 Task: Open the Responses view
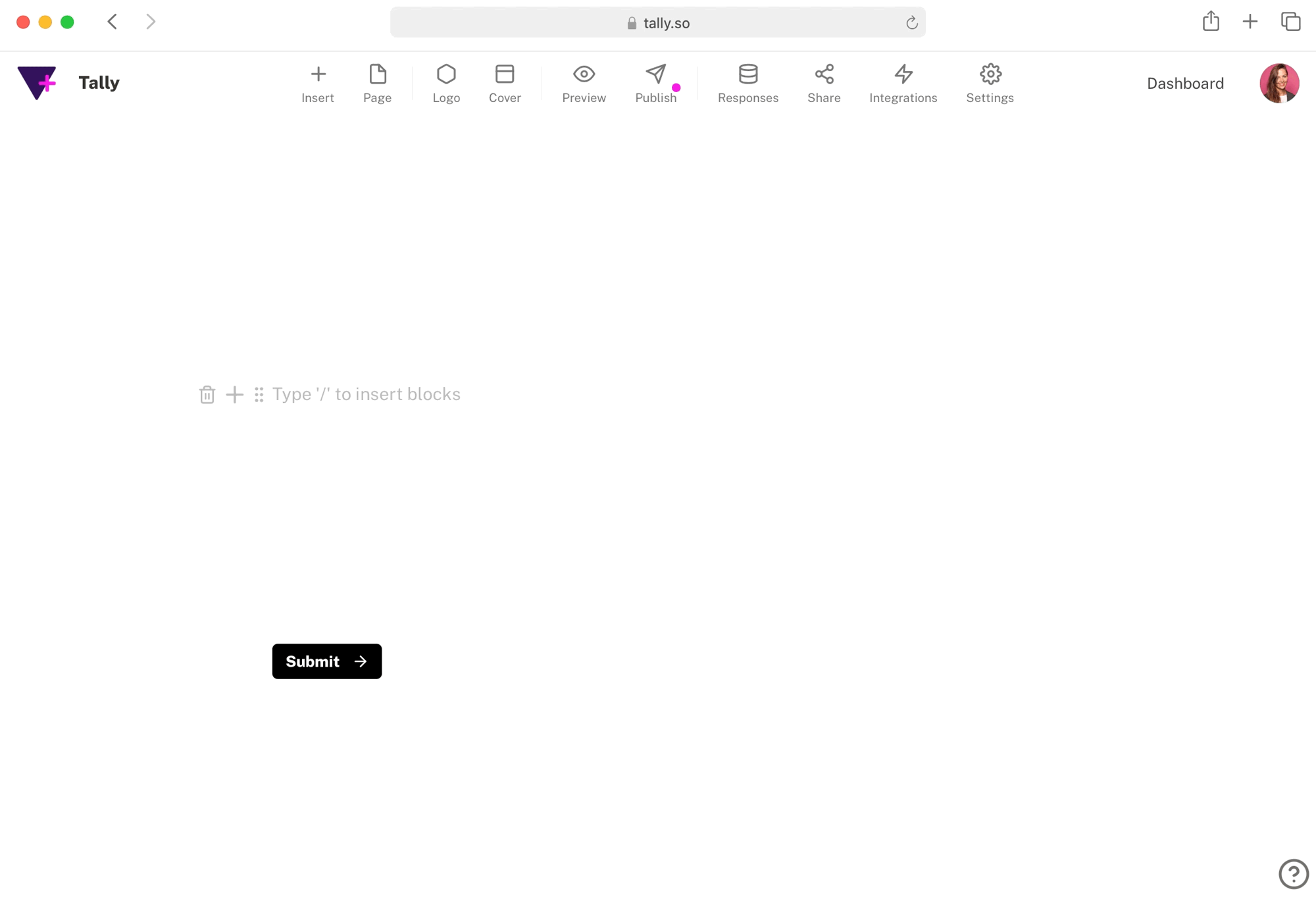tap(748, 84)
